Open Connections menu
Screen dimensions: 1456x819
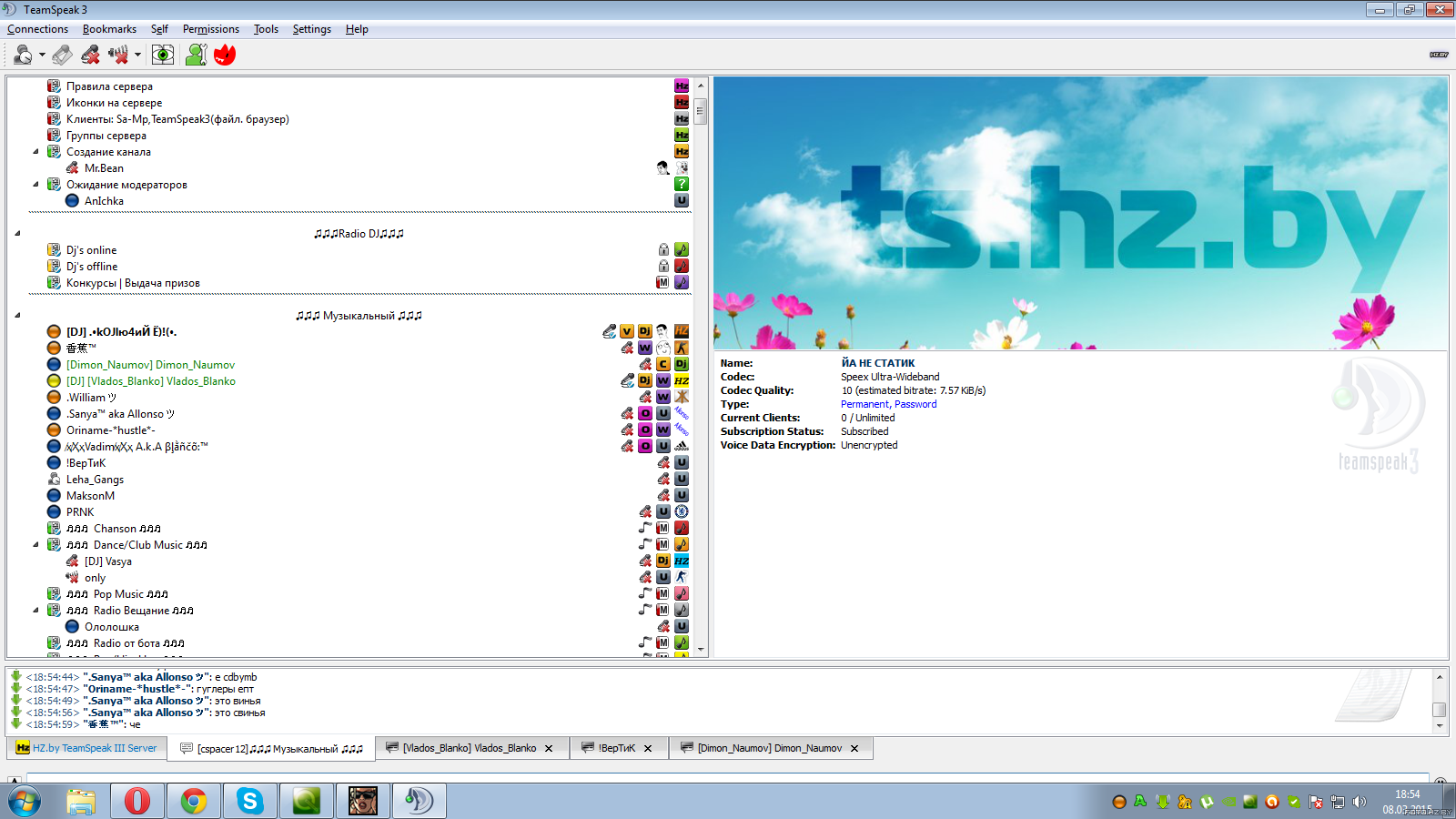coord(37,29)
